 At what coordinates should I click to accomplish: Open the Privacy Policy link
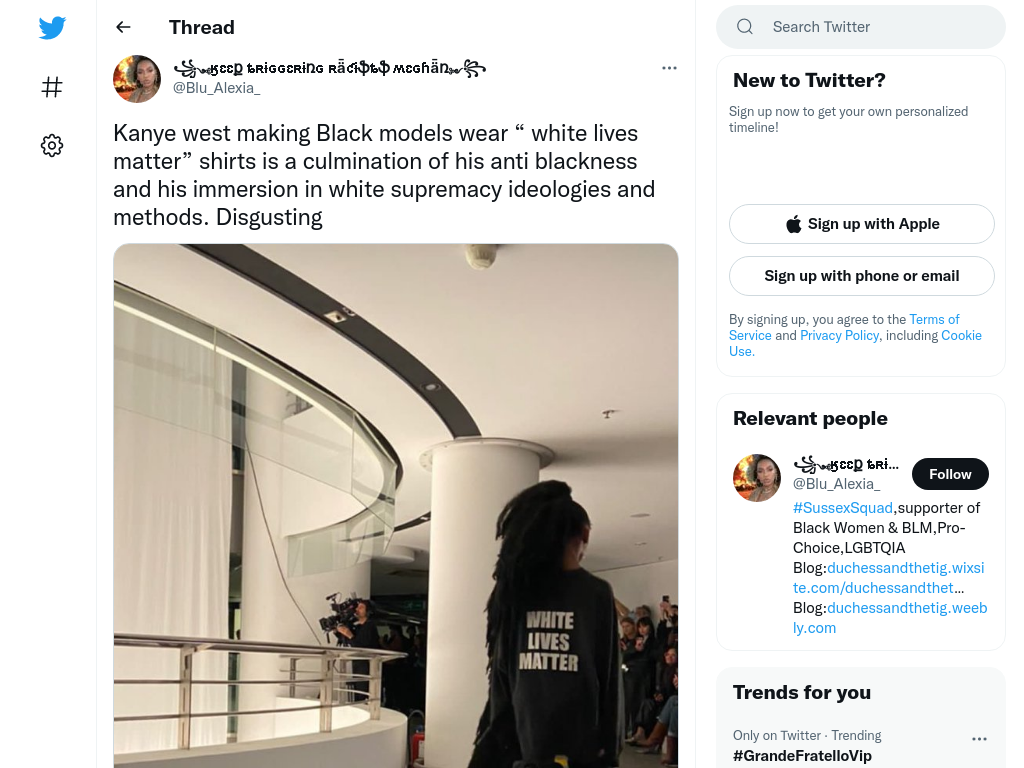click(x=839, y=335)
